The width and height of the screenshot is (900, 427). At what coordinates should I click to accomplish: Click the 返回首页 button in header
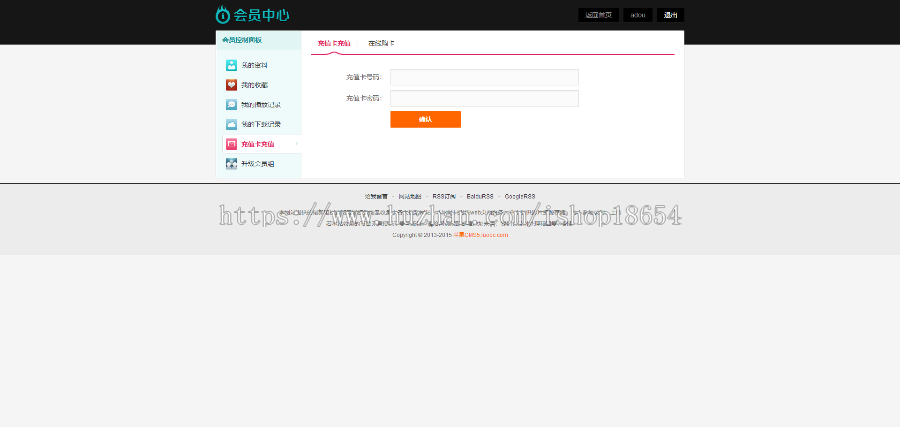(x=598, y=15)
